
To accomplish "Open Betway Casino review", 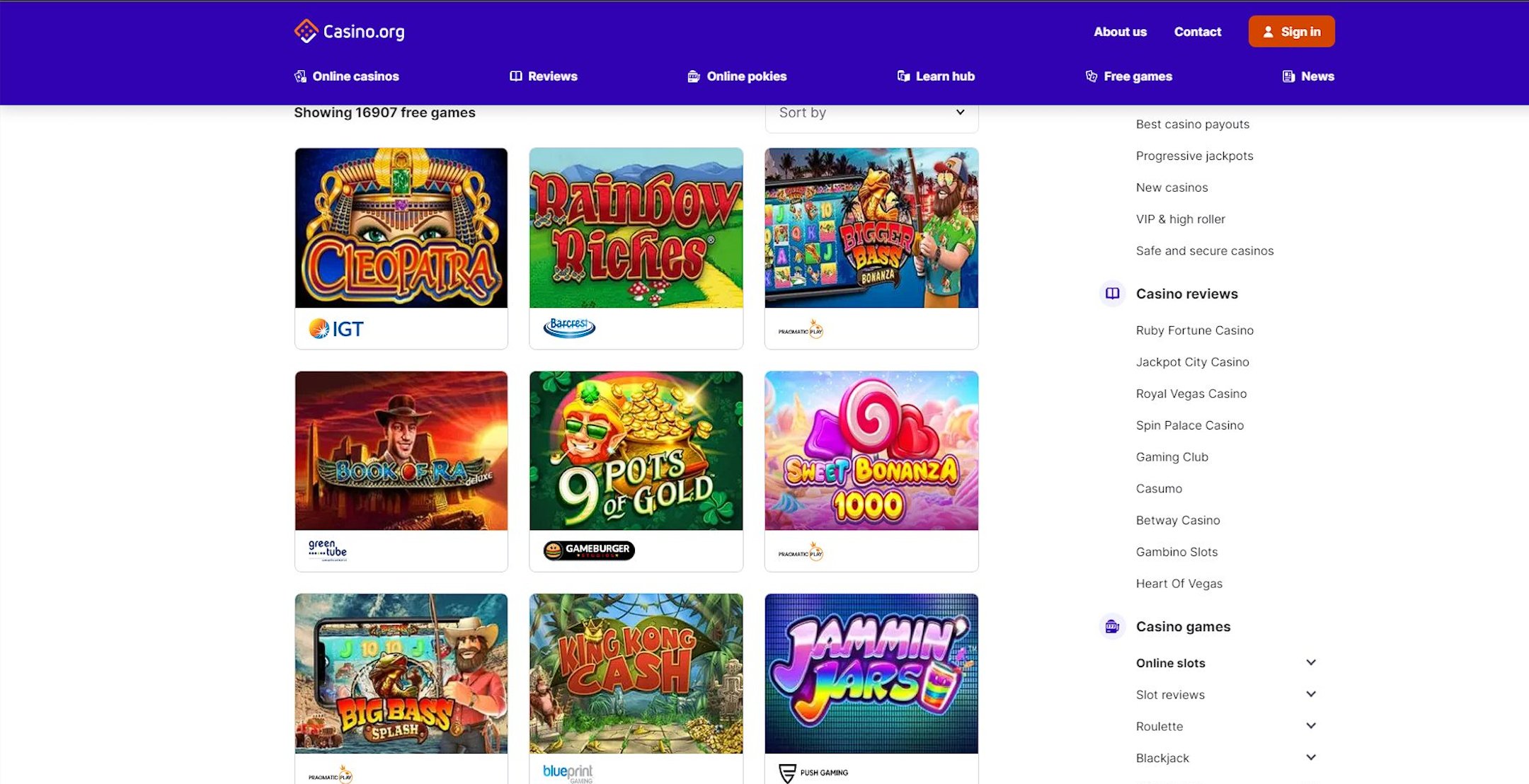I will (1178, 520).
